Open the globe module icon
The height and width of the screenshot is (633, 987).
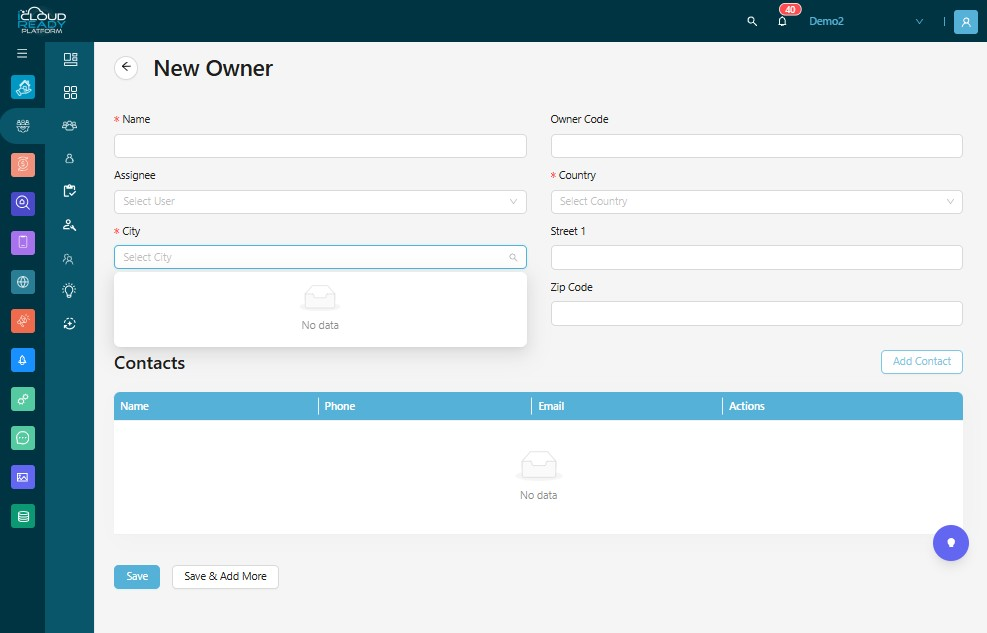[x=23, y=282]
